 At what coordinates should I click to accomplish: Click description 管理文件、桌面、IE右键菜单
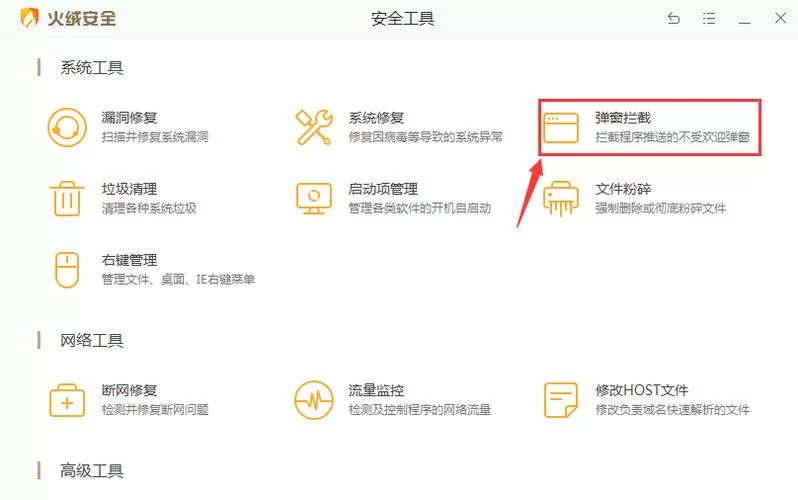click(x=178, y=280)
